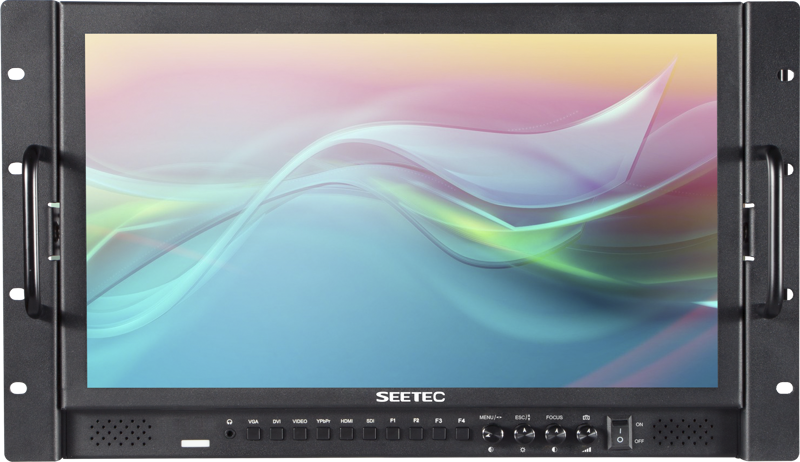Switch to HDMI input button
The height and width of the screenshot is (462, 800).
pos(346,434)
